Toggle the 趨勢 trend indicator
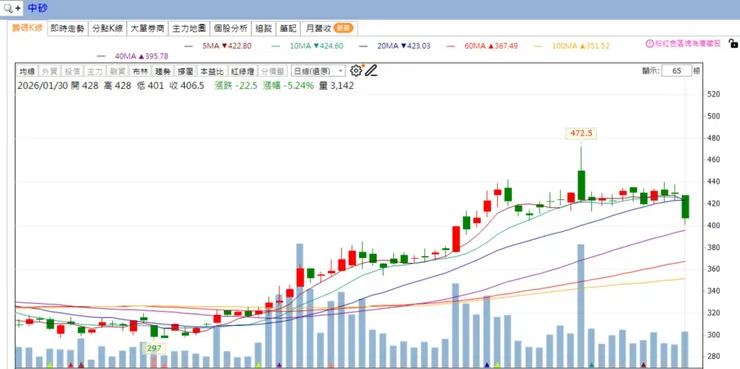This screenshot has width=740, height=369. point(163,72)
